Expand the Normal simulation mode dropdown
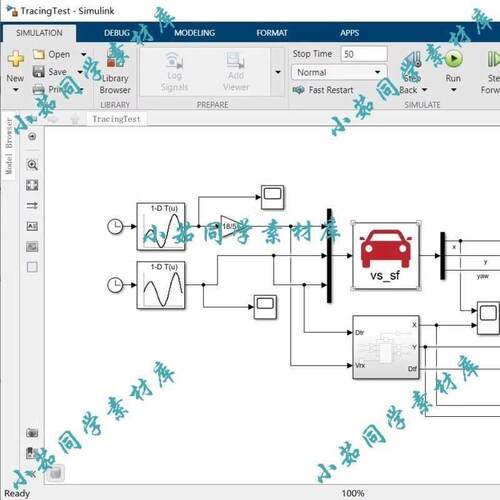The width and height of the screenshot is (500, 500). click(x=339, y=72)
